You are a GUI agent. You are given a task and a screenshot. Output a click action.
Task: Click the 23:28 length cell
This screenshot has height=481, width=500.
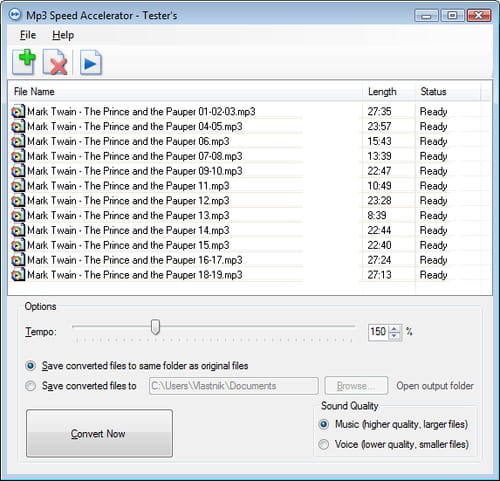(x=379, y=201)
